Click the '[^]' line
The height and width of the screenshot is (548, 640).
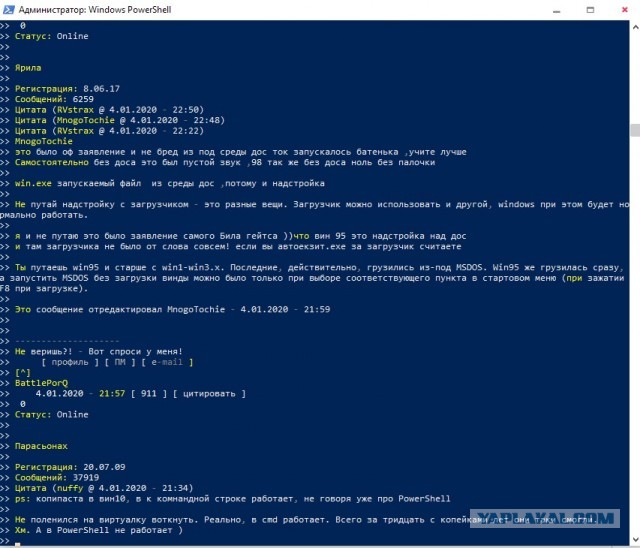pos(22,373)
